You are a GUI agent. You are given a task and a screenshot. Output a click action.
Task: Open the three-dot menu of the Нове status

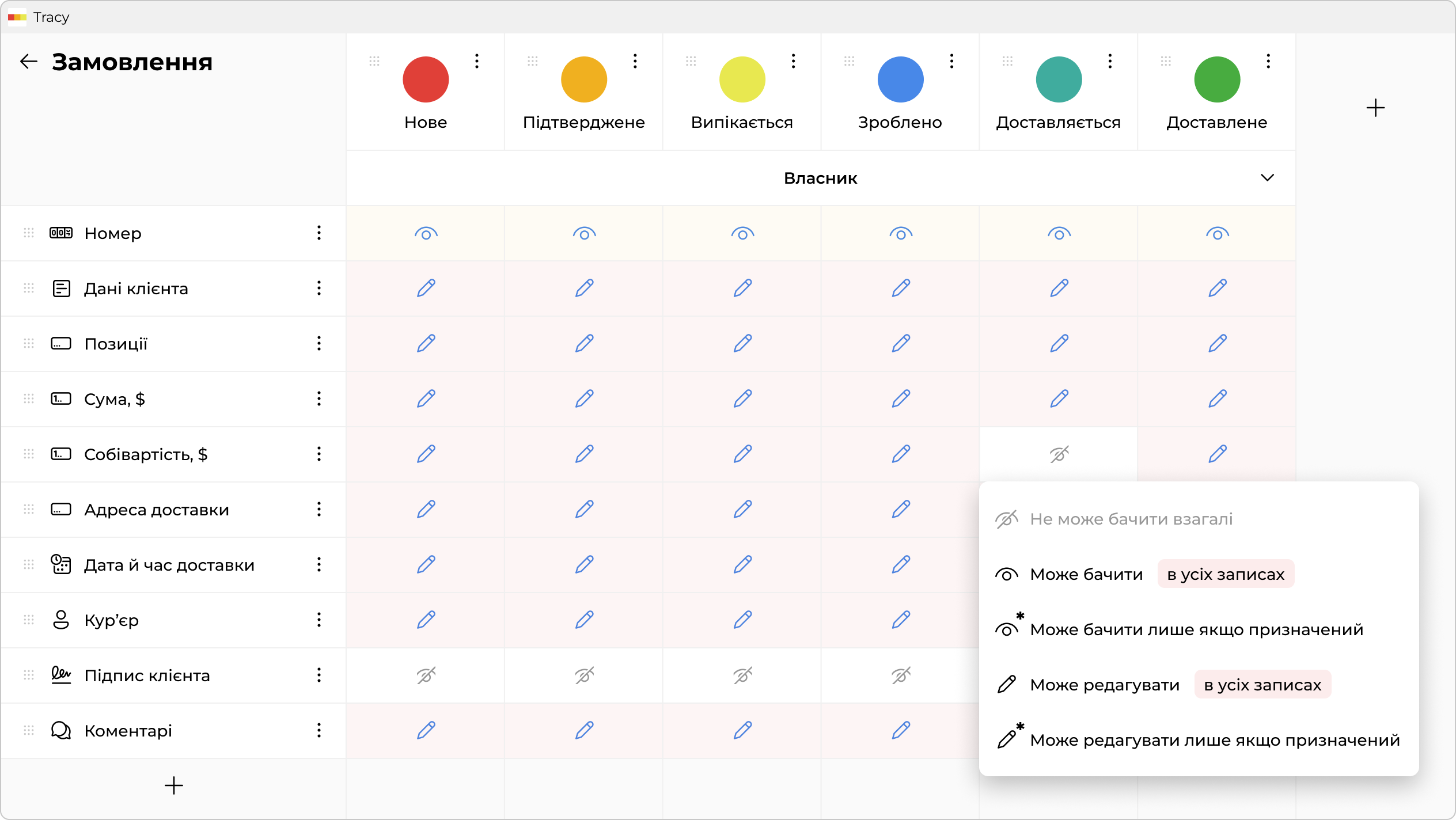477,61
